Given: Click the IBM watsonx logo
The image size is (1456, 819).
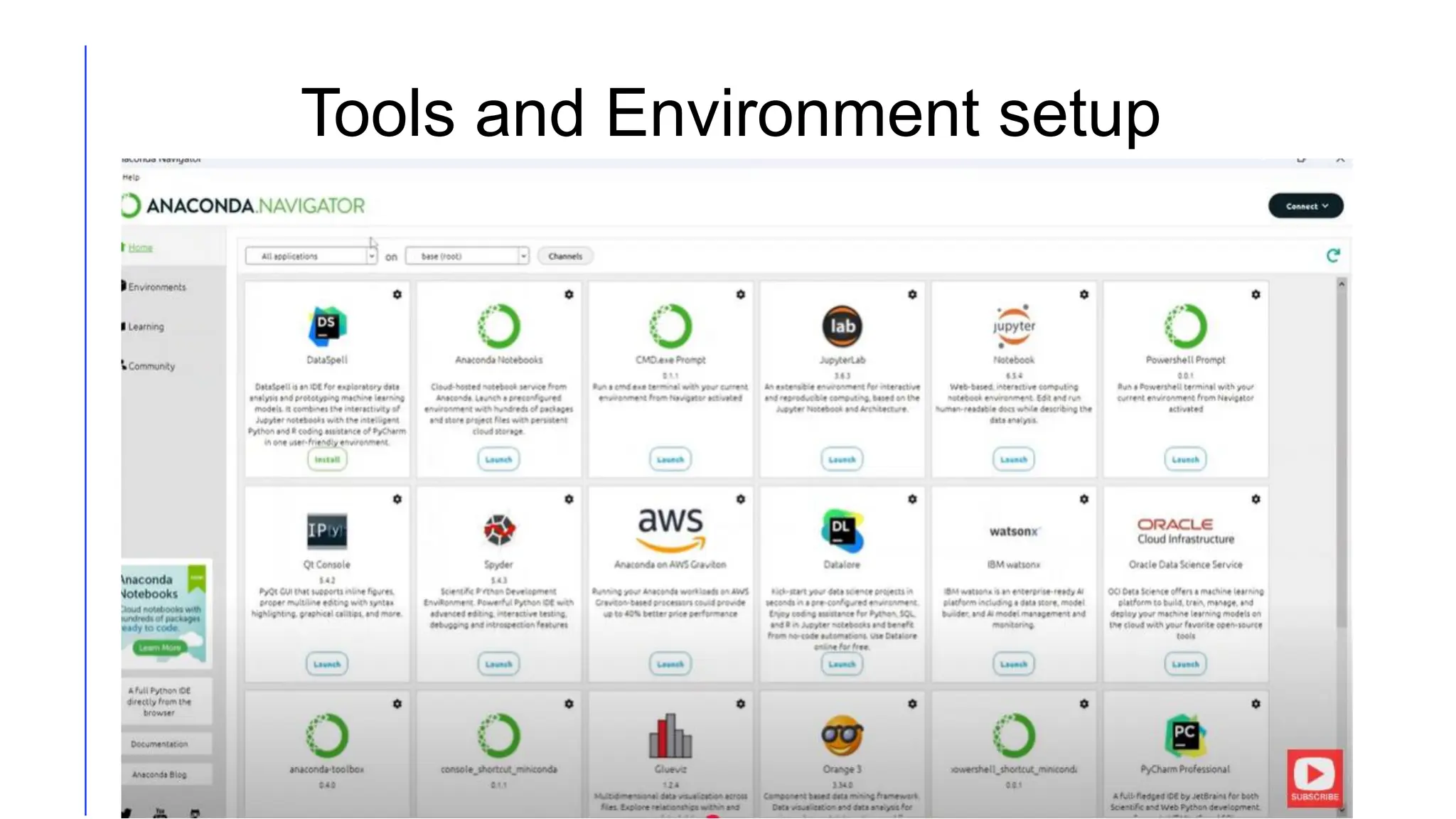Looking at the screenshot, I should (x=1014, y=531).
